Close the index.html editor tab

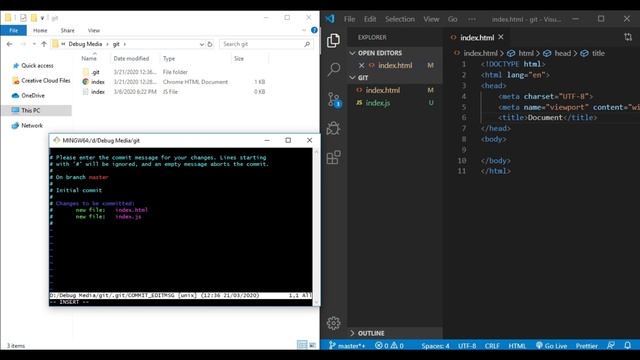[x=501, y=37]
